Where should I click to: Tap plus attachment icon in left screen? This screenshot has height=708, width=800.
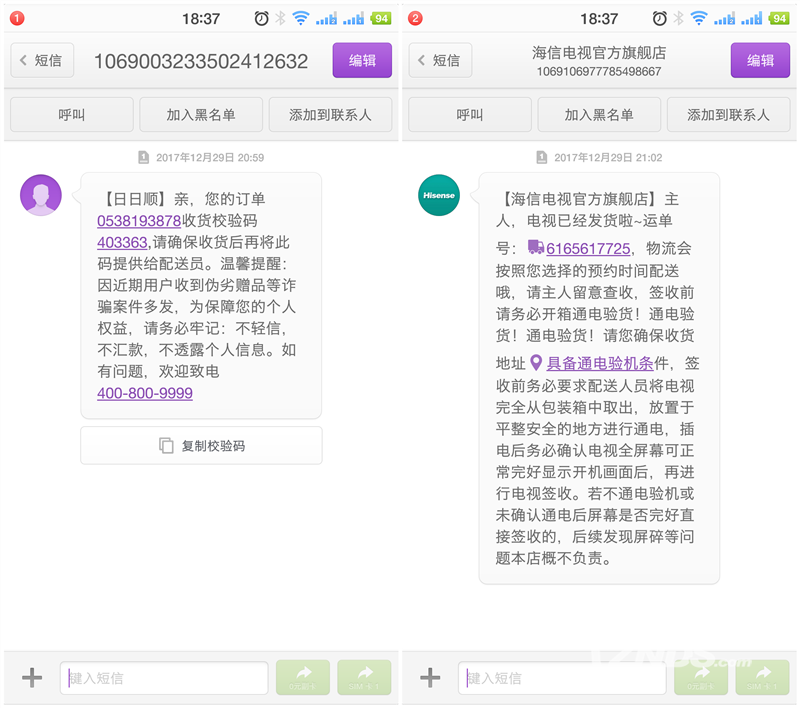(32, 677)
